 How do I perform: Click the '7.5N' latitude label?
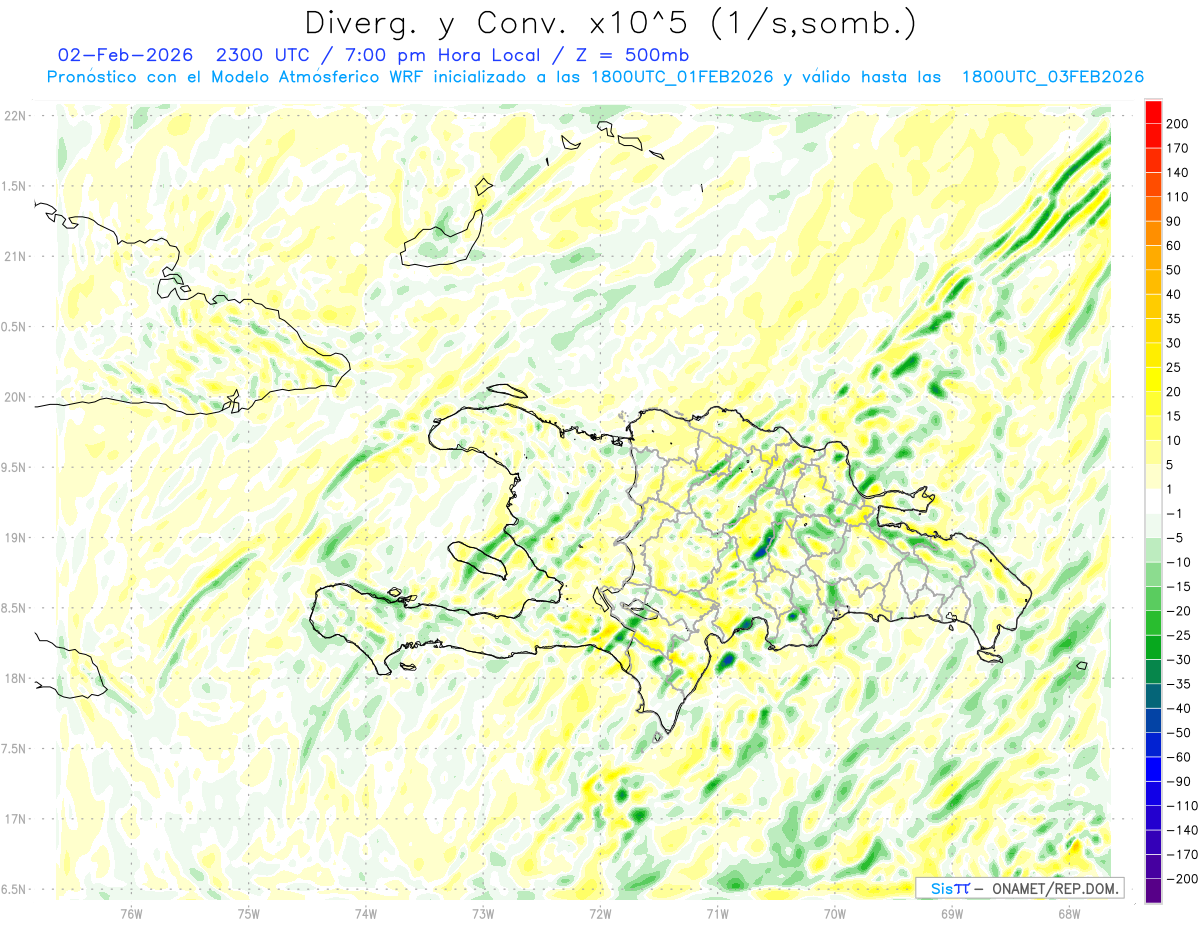(15, 748)
